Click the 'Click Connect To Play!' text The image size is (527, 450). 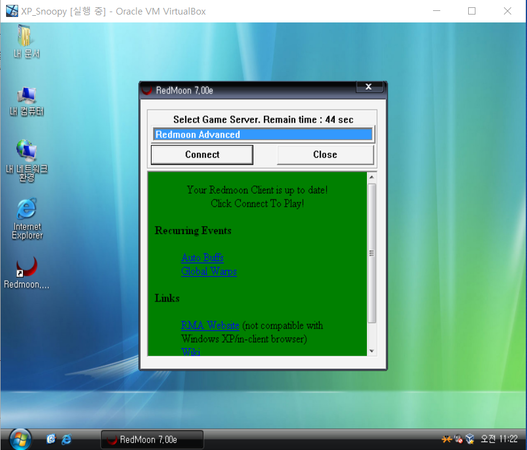tap(257, 203)
